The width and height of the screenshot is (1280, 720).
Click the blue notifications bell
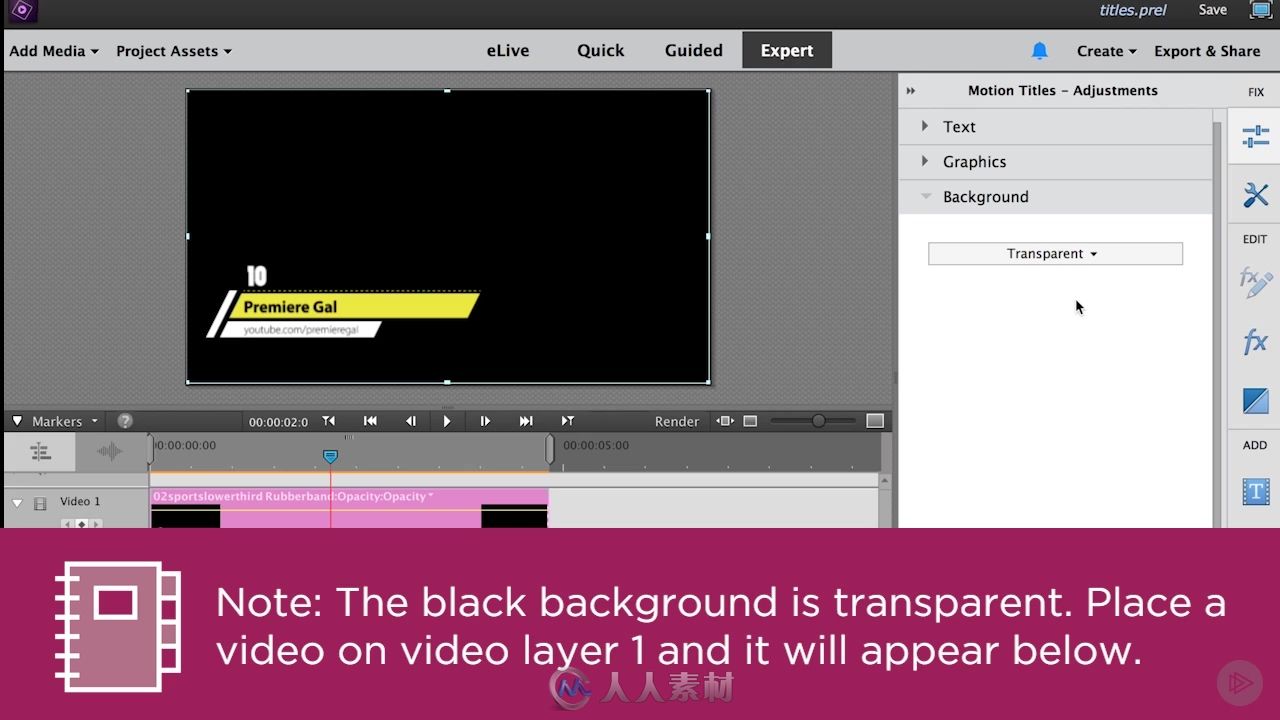point(1040,51)
